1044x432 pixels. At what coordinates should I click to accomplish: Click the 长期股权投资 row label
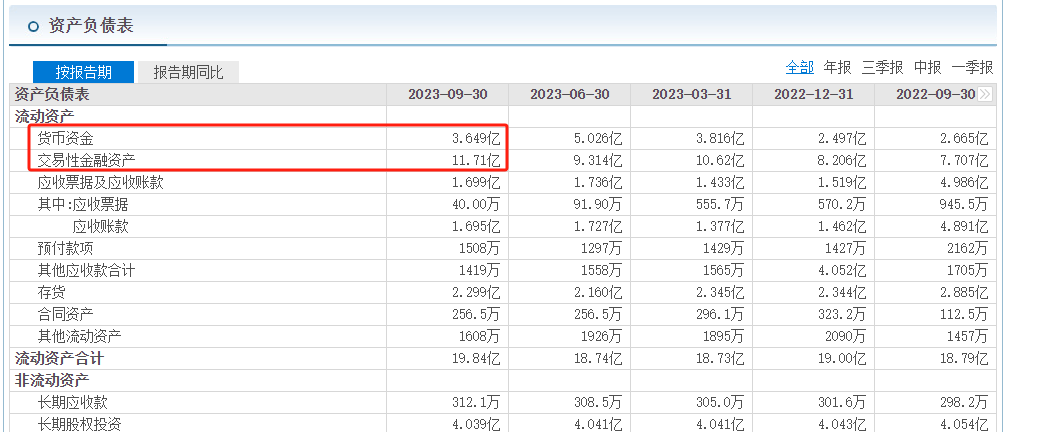tap(79, 424)
